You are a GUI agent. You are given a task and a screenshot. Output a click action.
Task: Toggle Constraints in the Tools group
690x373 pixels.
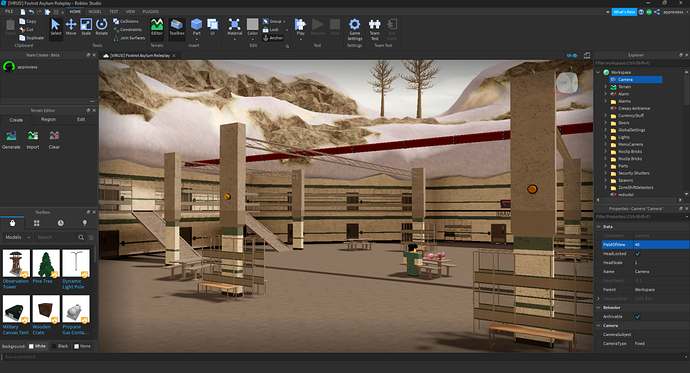pyautogui.click(x=127, y=29)
